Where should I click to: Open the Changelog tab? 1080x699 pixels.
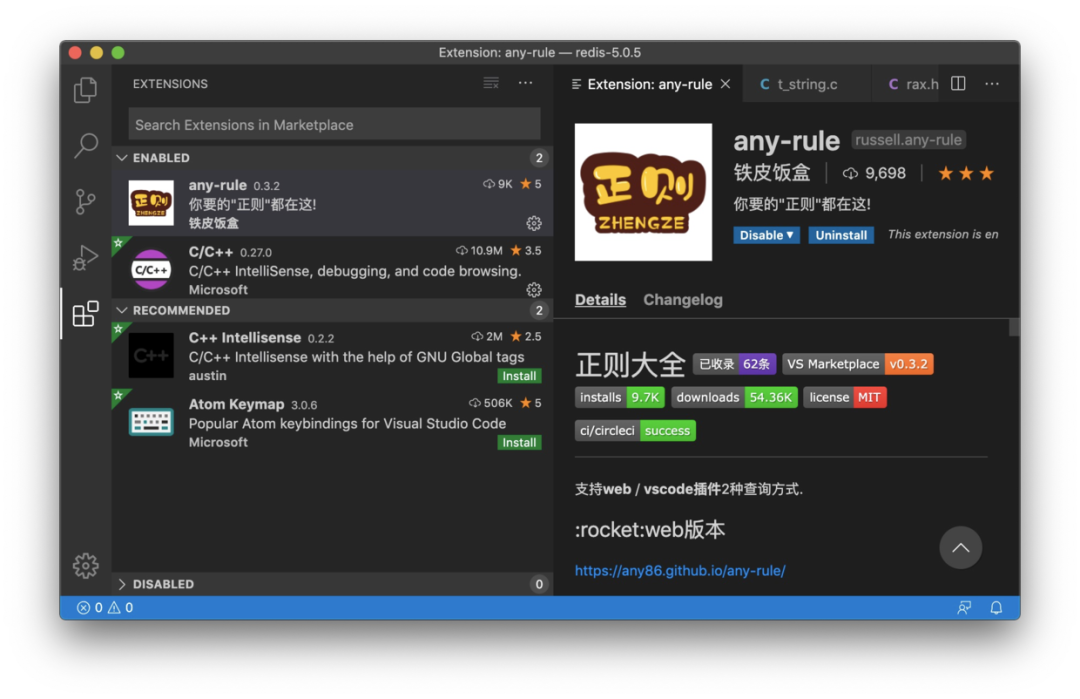pos(682,300)
